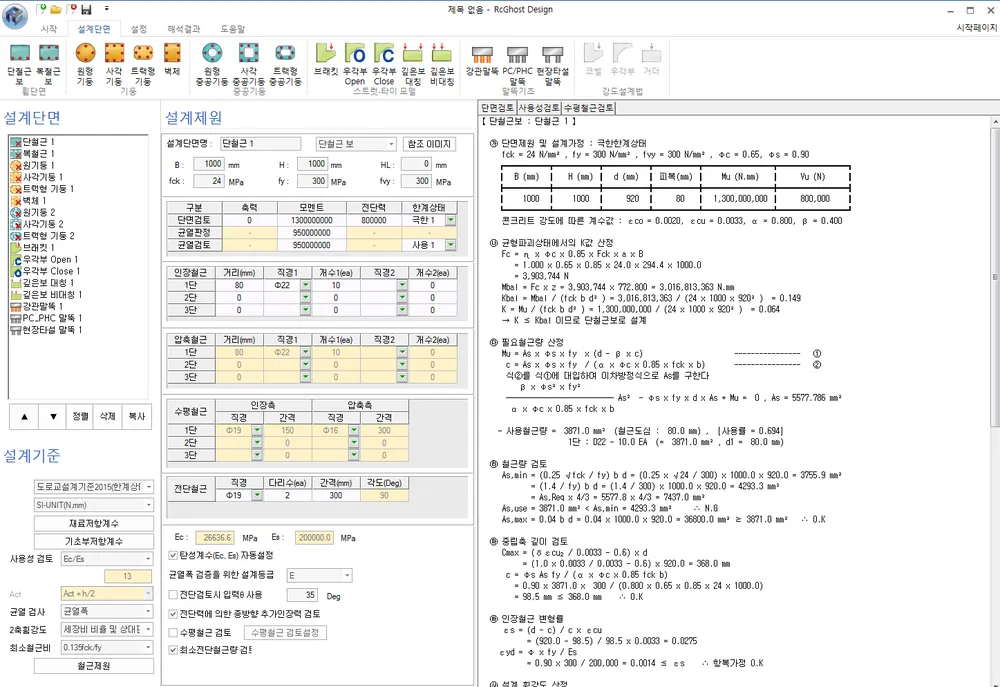Open the 설정 ribbon tab

click(x=139, y=29)
